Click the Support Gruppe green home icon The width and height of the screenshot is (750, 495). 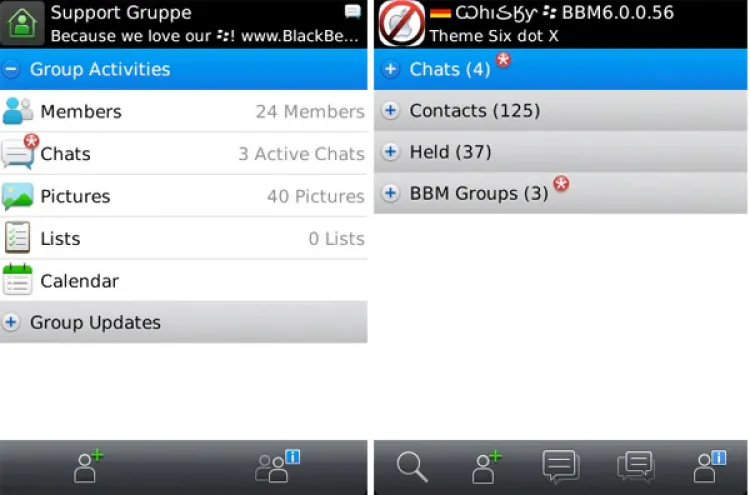pyautogui.click(x=23, y=24)
